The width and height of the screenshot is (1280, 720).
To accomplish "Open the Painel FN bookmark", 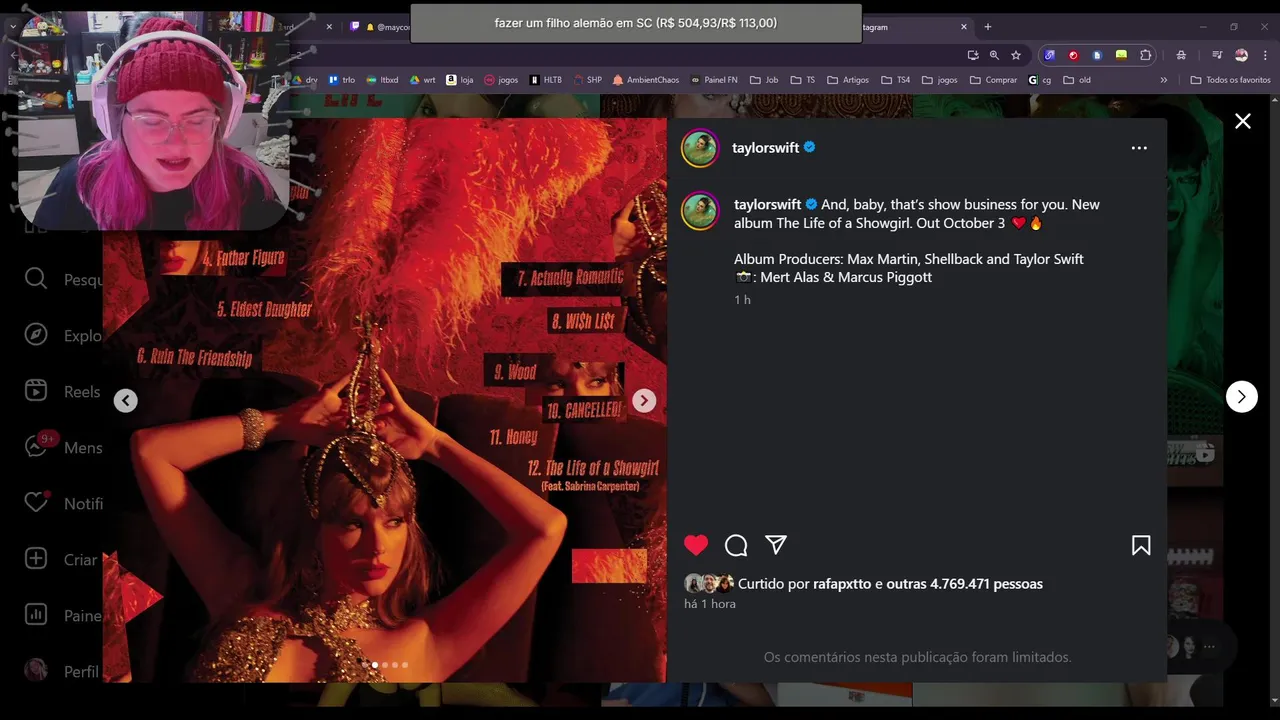I will coord(714,80).
